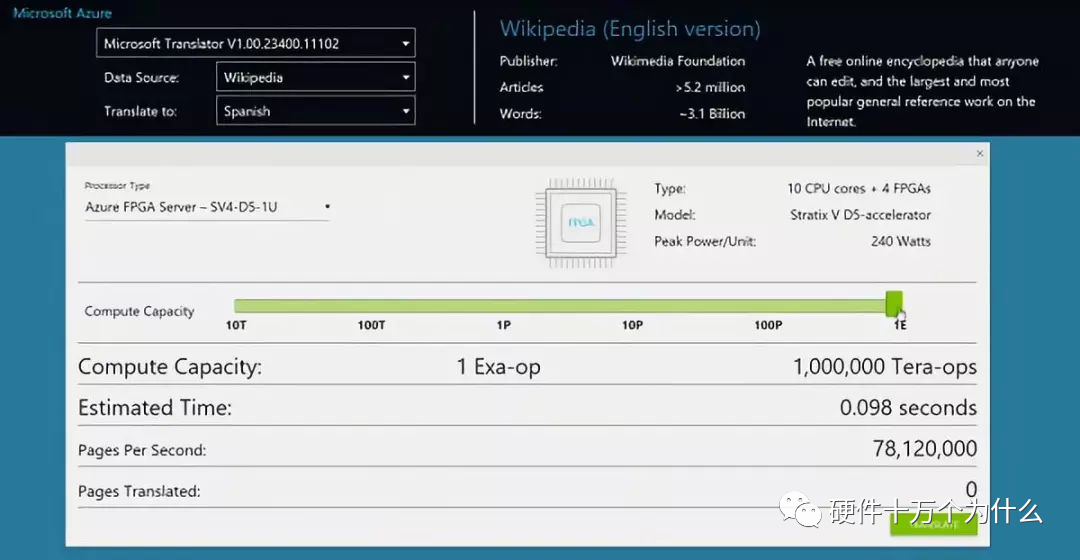Screen dimensions: 1080x560
Task: Open the Data Source dropdown showing Wikipedia
Action: [315, 77]
